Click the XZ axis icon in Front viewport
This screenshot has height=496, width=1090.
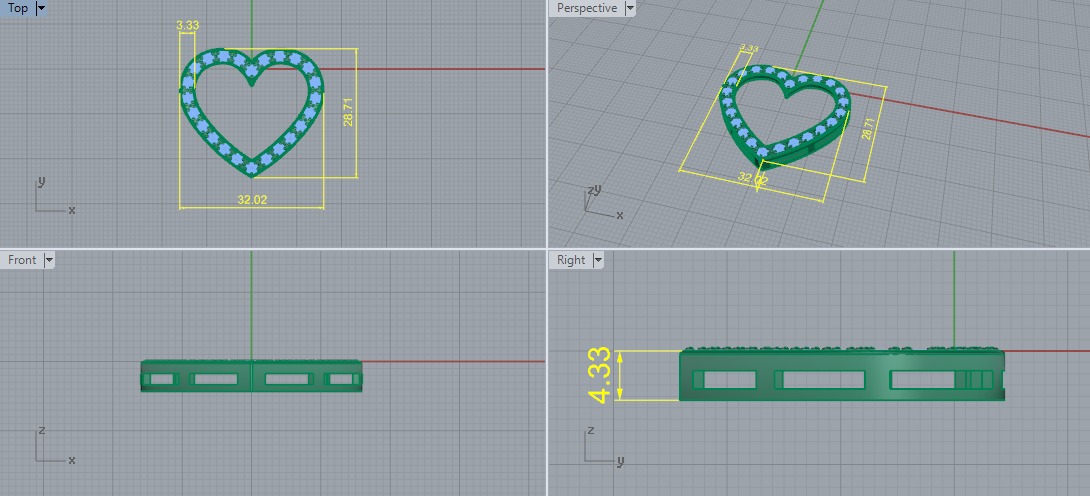pyautogui.click(x=54, y=446)
